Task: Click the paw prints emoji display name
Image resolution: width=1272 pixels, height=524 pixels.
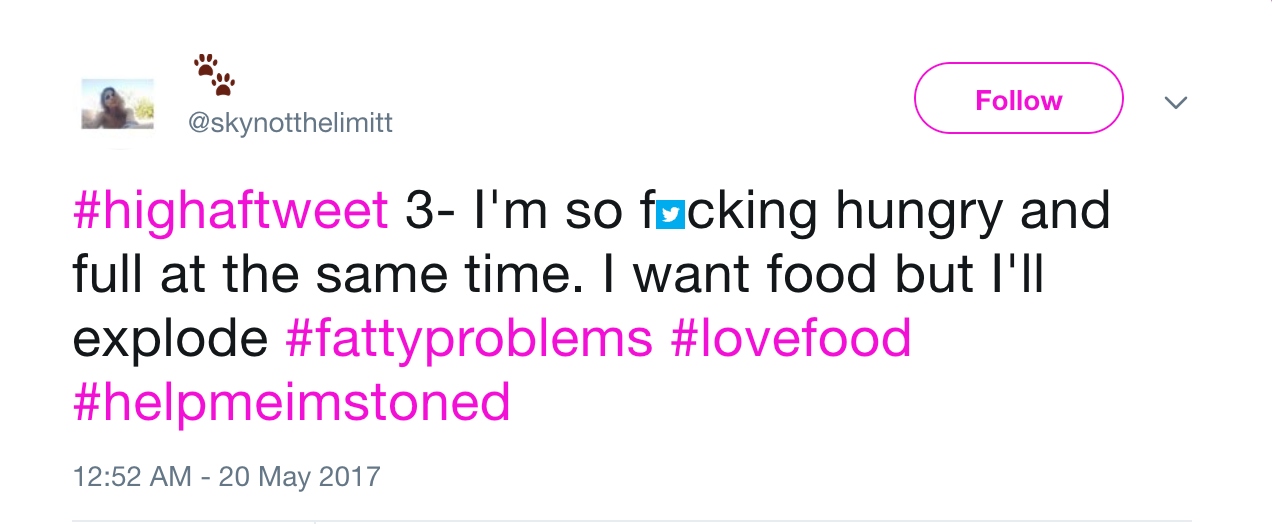Action: 215,75
